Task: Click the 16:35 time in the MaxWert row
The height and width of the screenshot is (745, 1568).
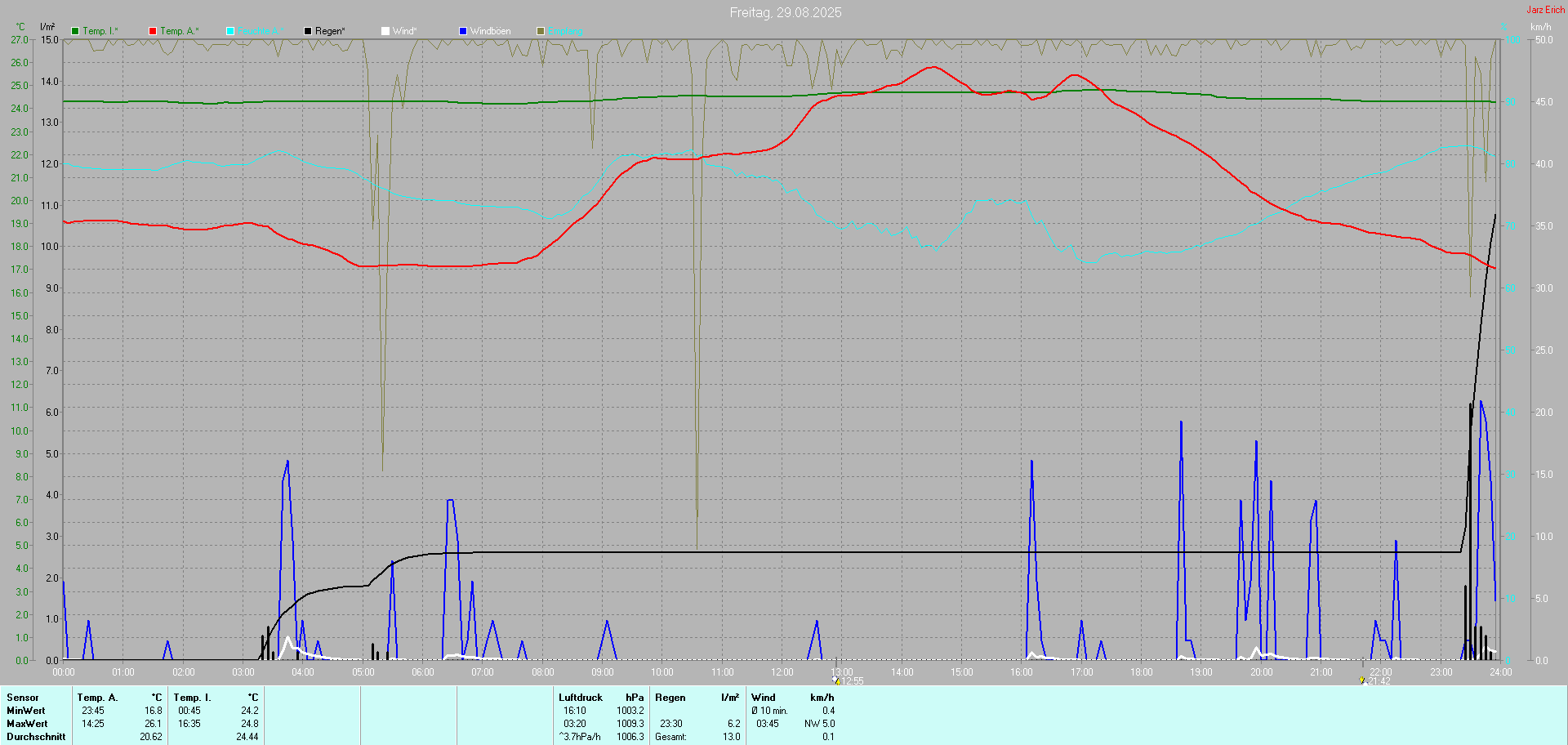Action: pyautogui.click(x=189, y=724)
